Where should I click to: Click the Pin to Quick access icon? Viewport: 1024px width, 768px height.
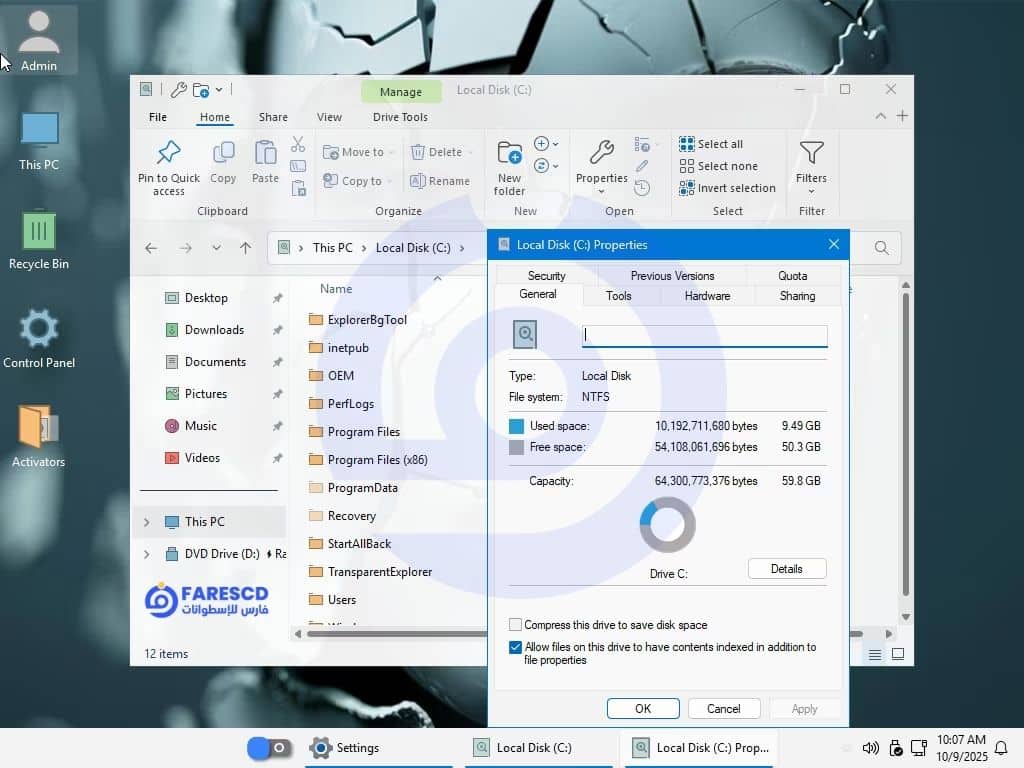tap(169, 153)
